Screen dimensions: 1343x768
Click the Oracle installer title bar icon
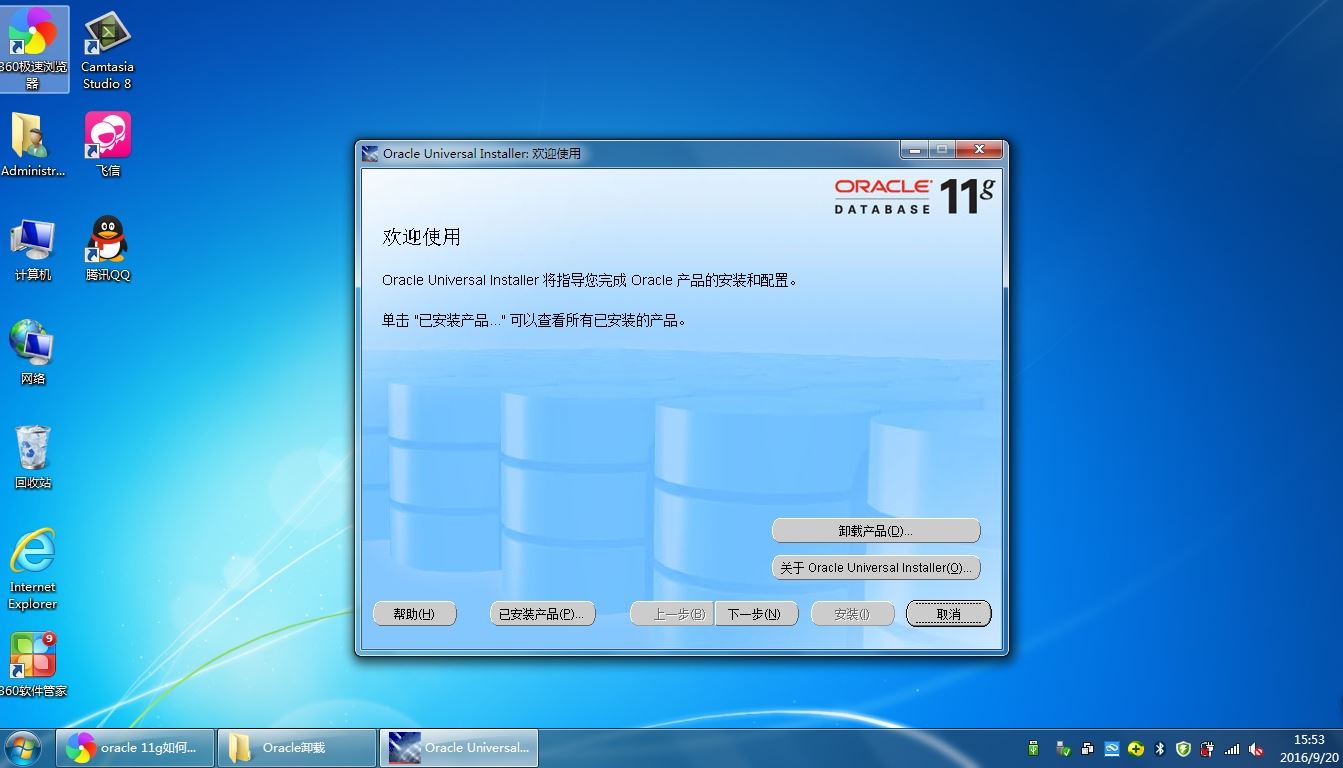pos(370,154)
